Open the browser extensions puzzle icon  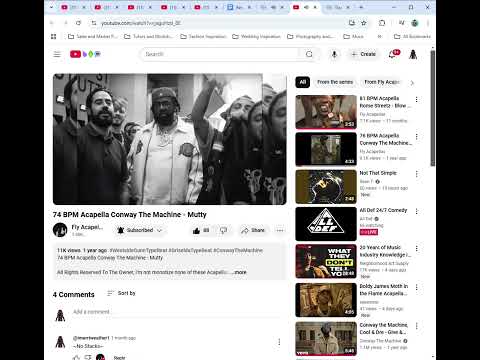[x=382, y=23]
